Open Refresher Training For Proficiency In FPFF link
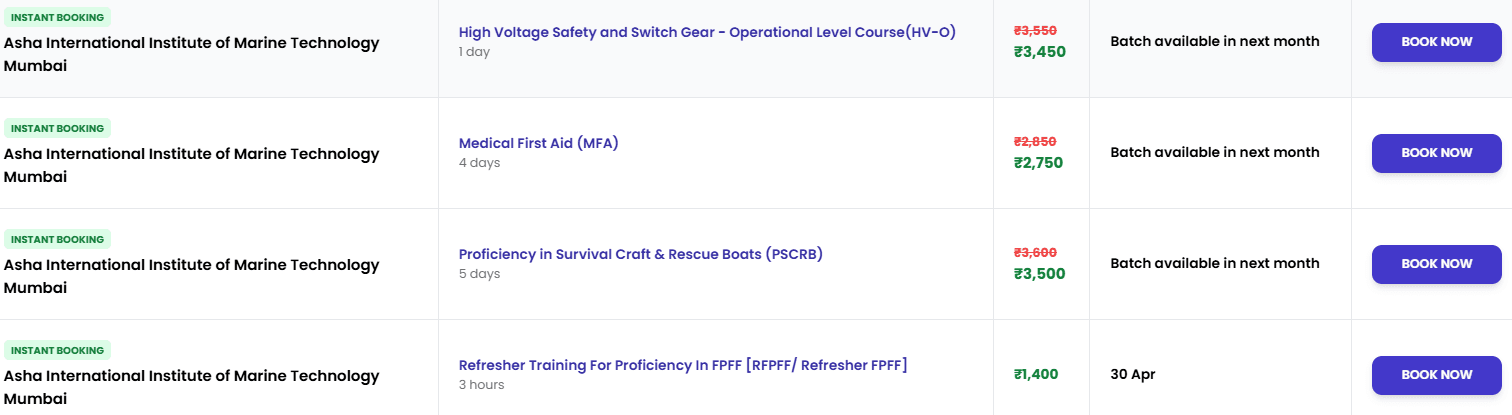Viewport: 1512px width, 415px height. pyautogui.click(x=683, y=365)
